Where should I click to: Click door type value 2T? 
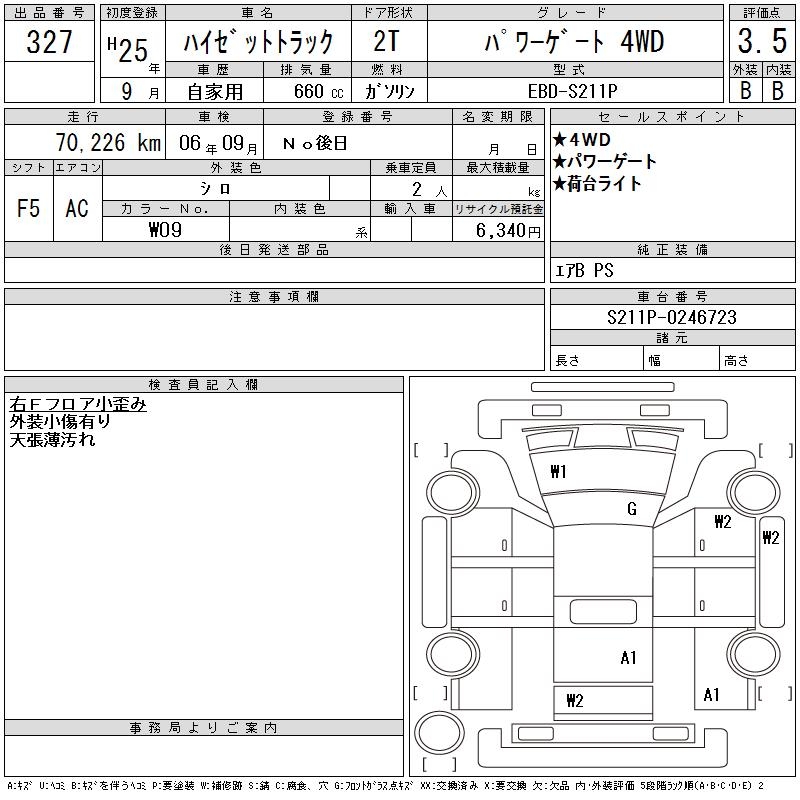tap(386, 41)
